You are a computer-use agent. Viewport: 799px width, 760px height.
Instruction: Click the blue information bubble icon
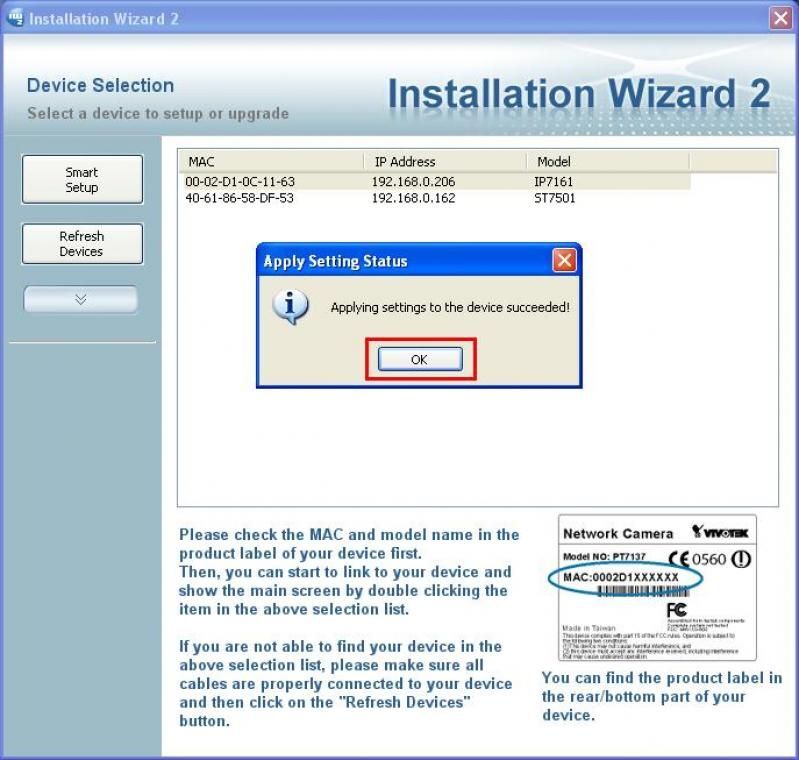[290, 307]
